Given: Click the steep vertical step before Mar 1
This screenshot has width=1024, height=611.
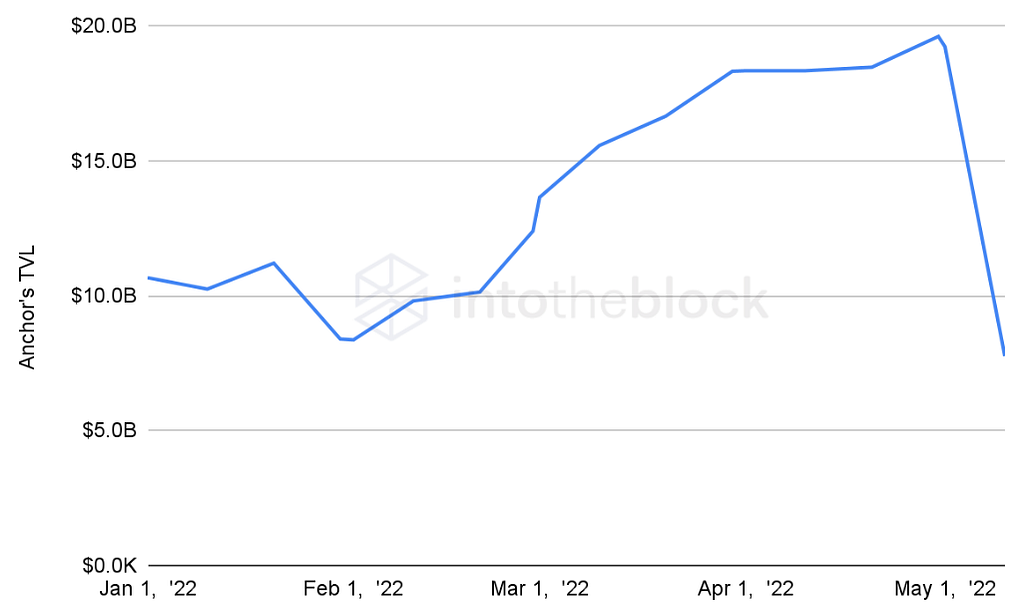Looking at the screenshot, I should [537, 213].
